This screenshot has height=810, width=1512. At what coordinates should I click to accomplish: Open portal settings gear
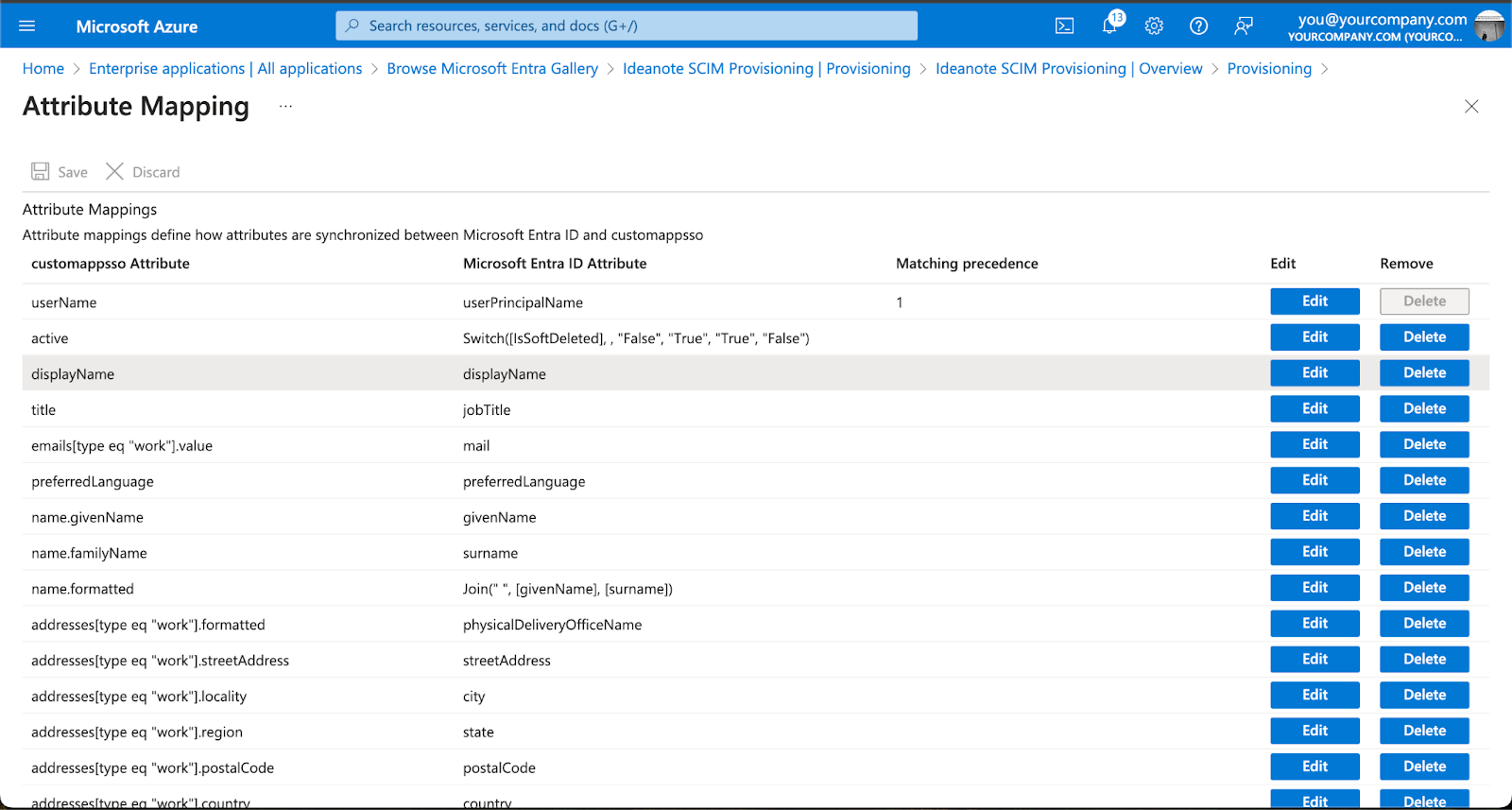click(x=1154, y=26)
